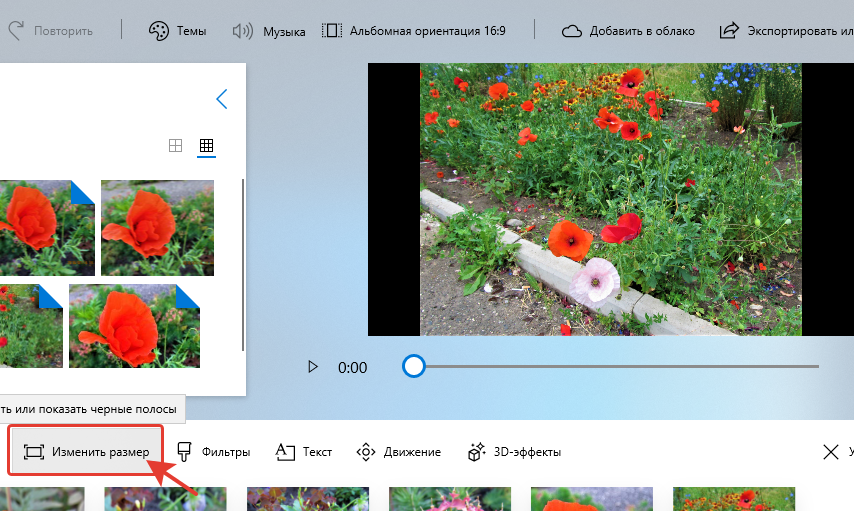Click the seek slider handle at 0:00
Viewport: 854px width, 511px height.
pyautogui.click(x=413, y=366)
